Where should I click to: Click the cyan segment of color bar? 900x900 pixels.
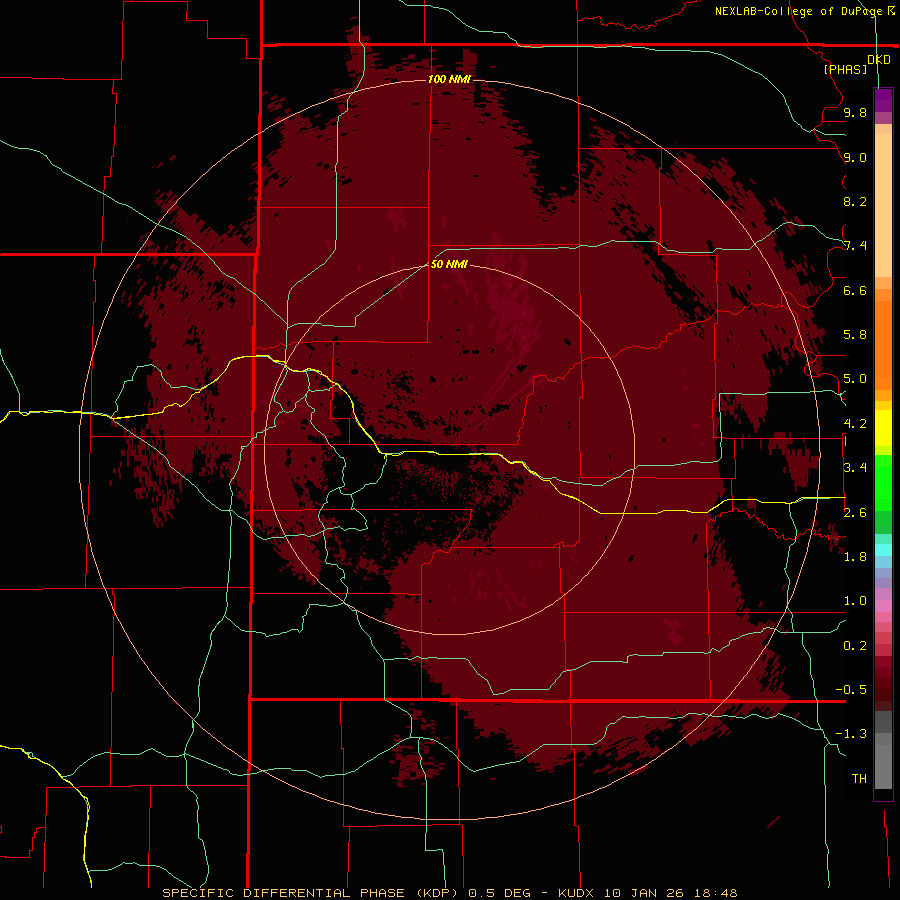883,550
